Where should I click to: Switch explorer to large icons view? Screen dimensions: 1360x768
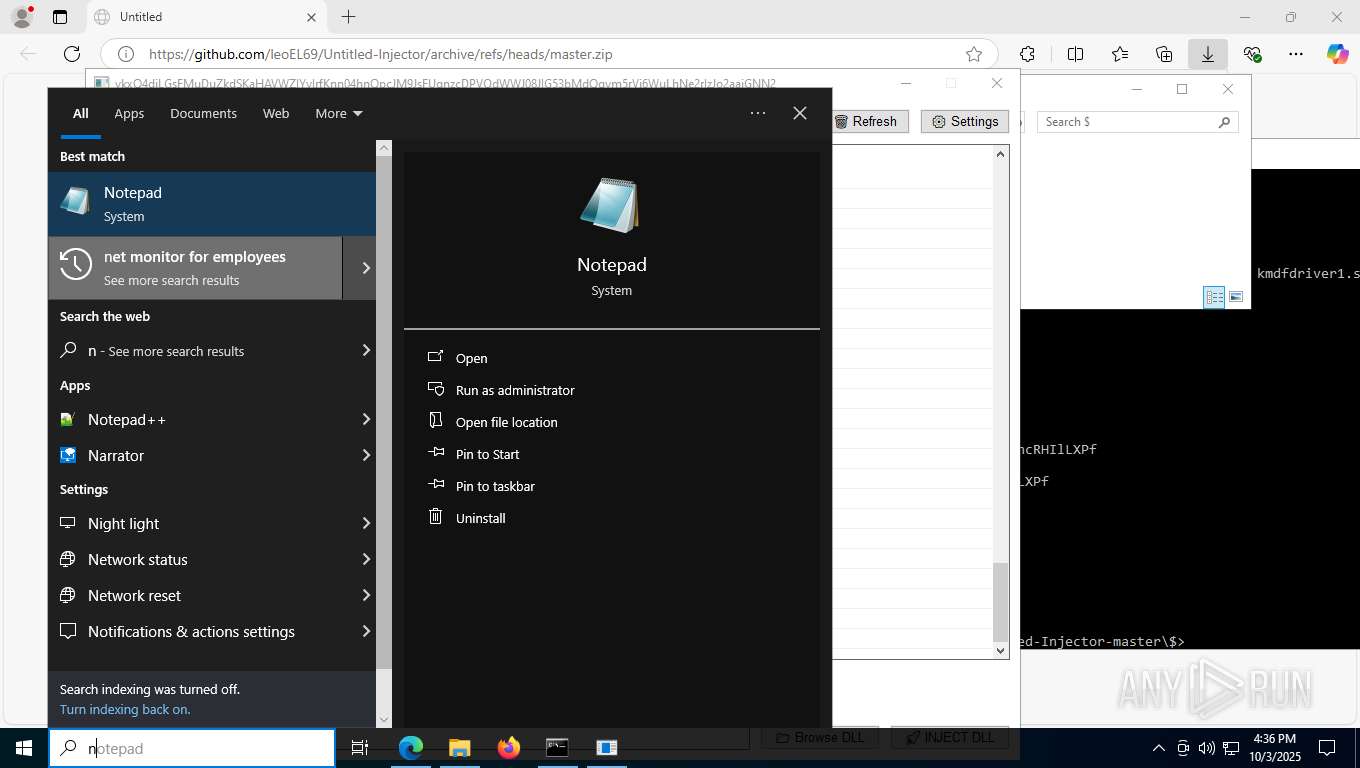pos(1236,297)
